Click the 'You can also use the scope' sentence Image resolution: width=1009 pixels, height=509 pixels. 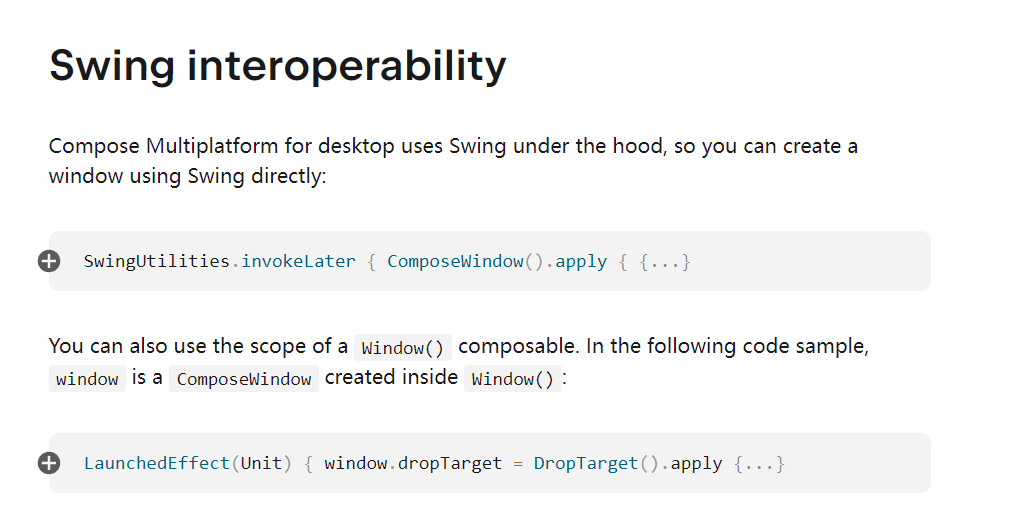pyautogui.click(x=459, y=362)
